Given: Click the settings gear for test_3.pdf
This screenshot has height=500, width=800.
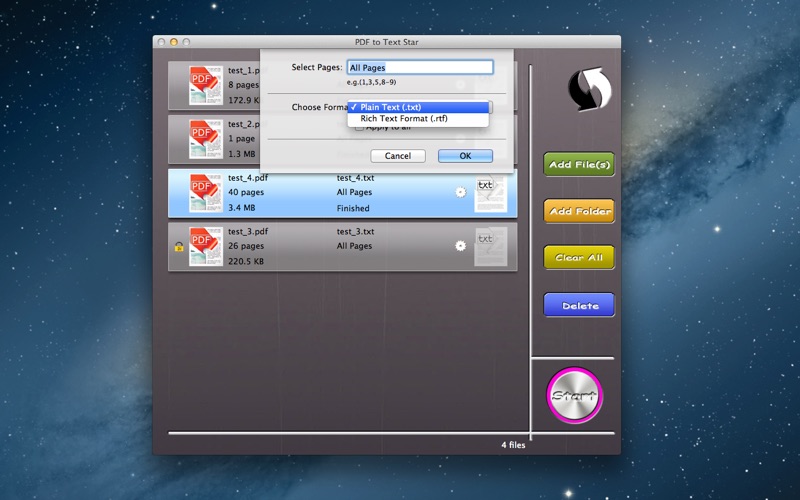Looking at the screenshot, I should pos(460,245).
